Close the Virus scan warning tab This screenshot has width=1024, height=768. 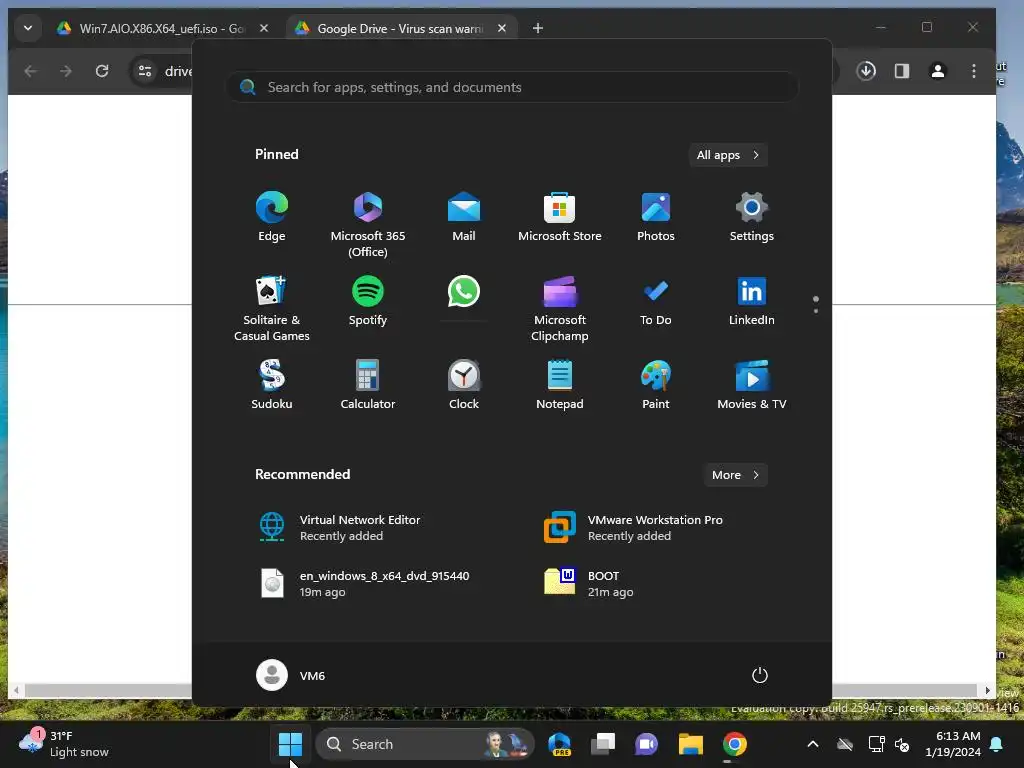point(502,28)
